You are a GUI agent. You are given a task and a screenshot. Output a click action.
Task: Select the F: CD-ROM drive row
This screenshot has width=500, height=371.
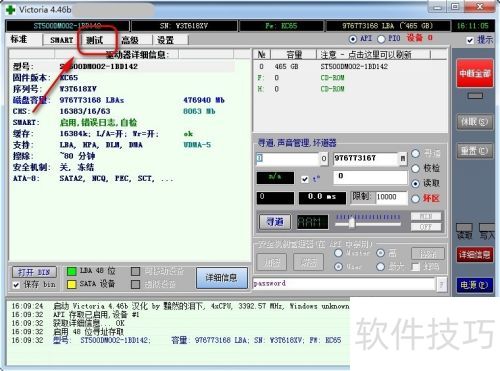point(350,78)
